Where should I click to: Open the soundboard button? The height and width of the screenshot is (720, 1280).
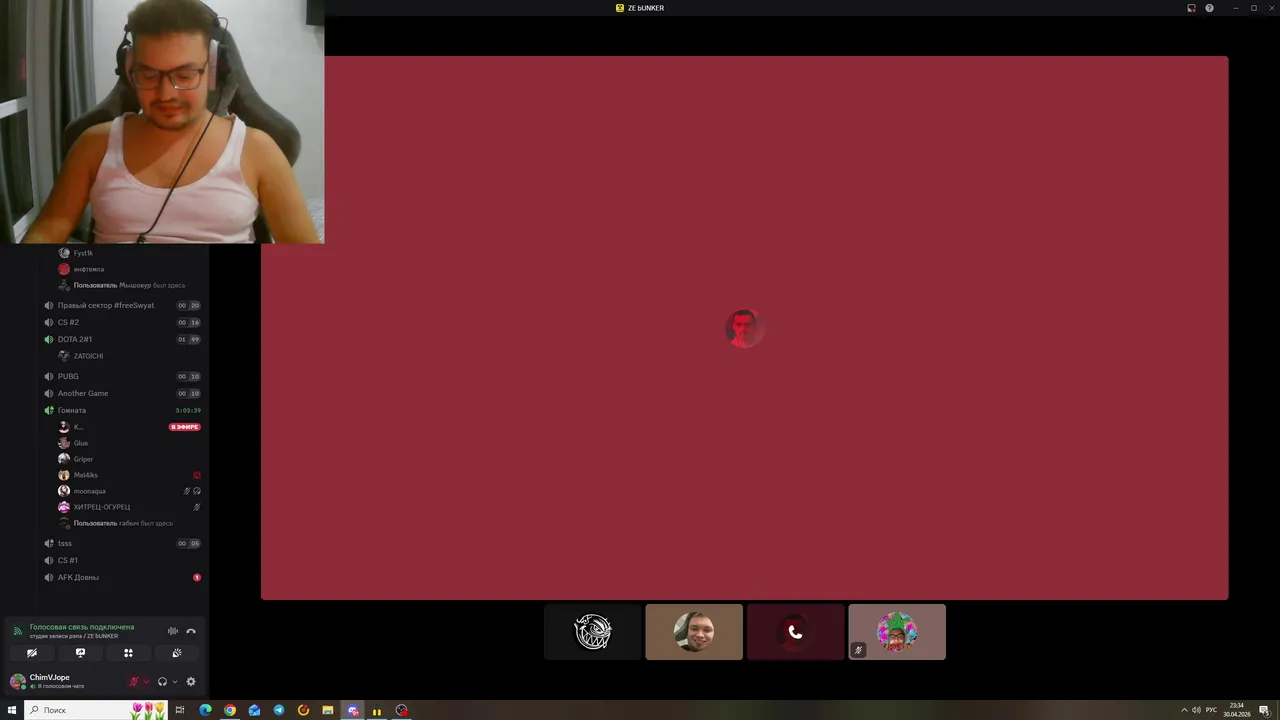[177, 653]
